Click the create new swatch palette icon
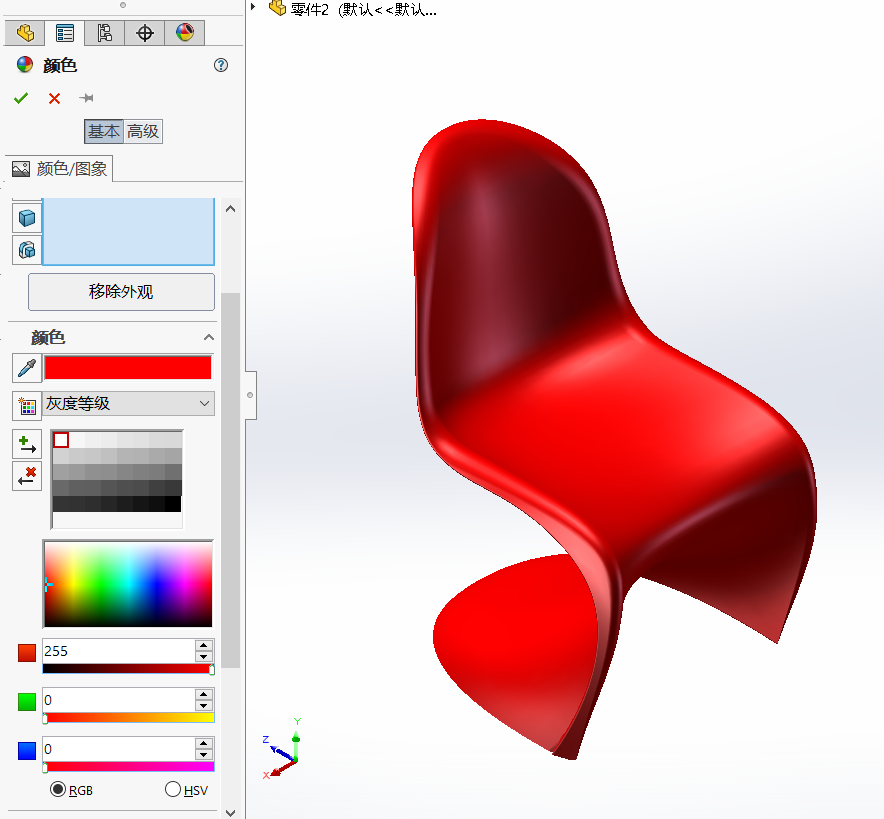Screen dimensions: 884x819 (27, 406)
